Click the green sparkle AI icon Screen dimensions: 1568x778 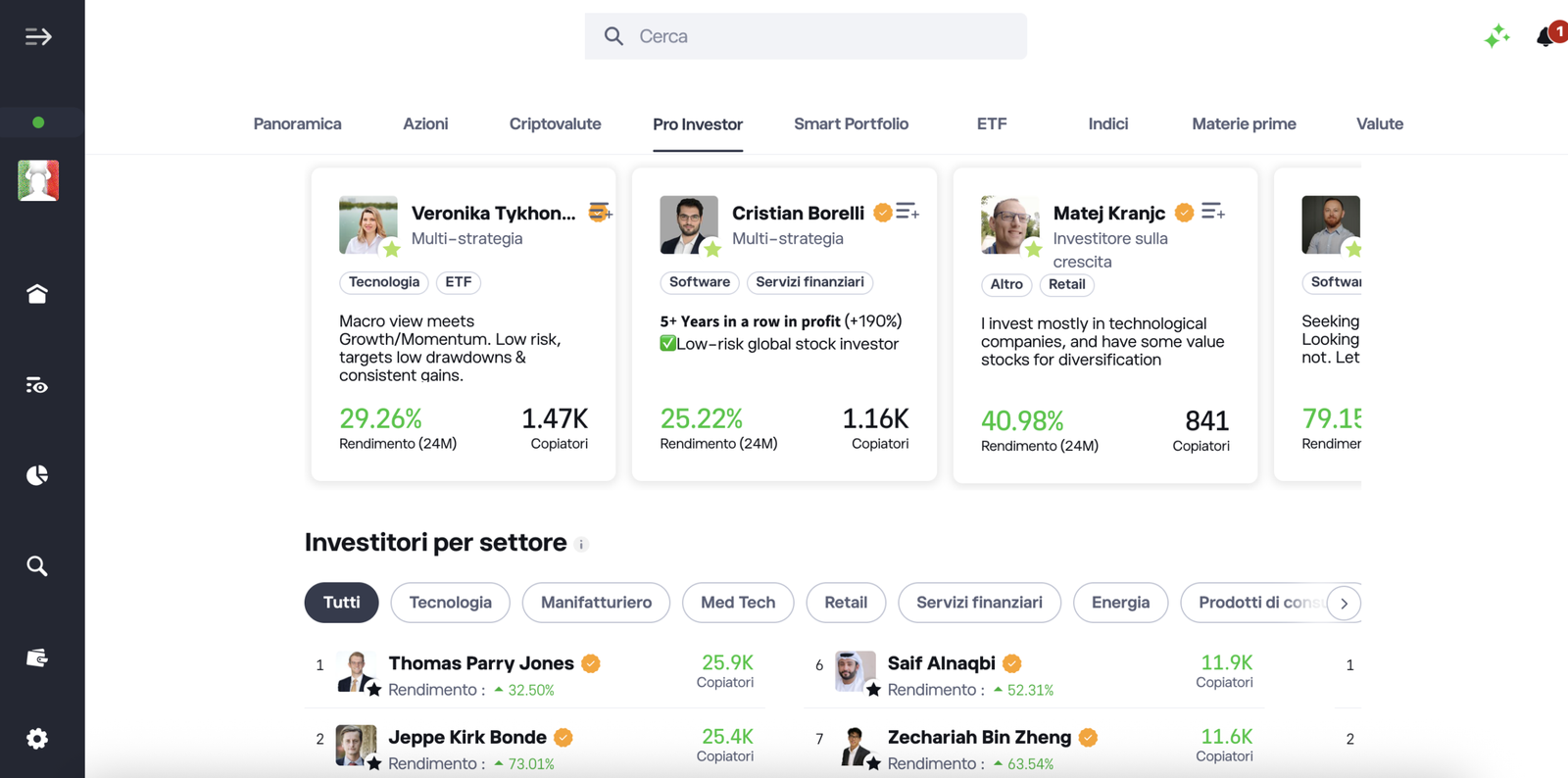point(1496,36)
